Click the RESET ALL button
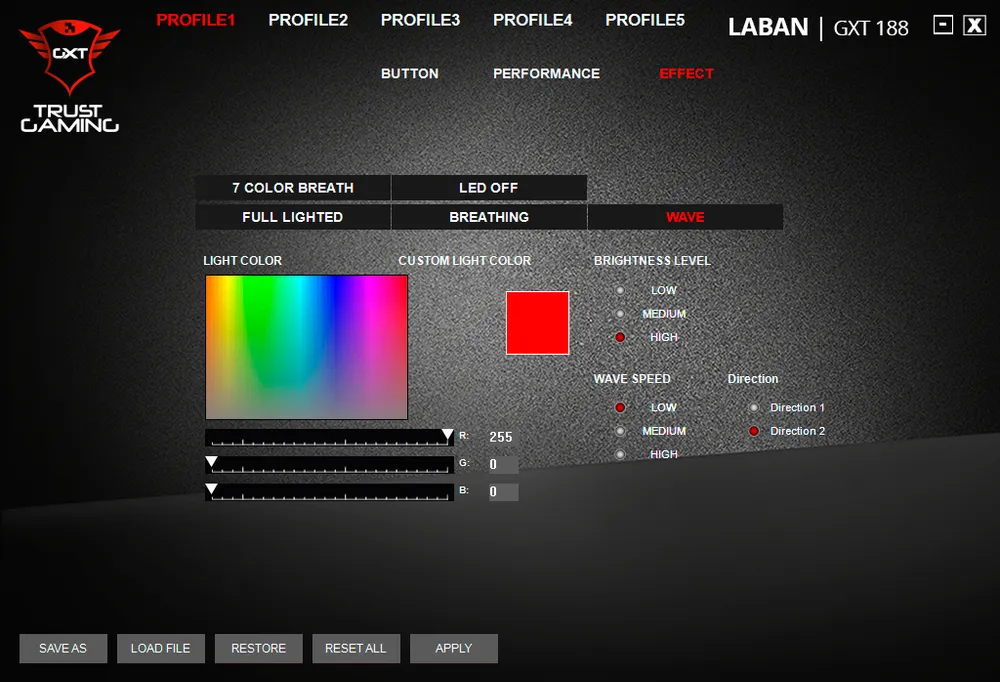1000x682 pixels. (x=355, y=648)
